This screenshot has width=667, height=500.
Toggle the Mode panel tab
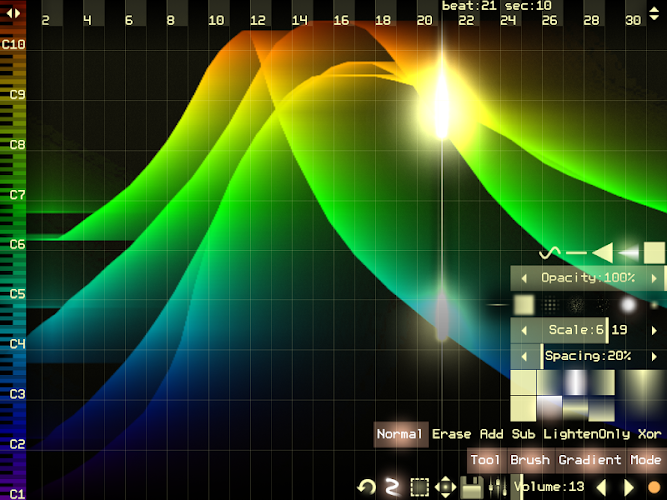tap(645, 460)
